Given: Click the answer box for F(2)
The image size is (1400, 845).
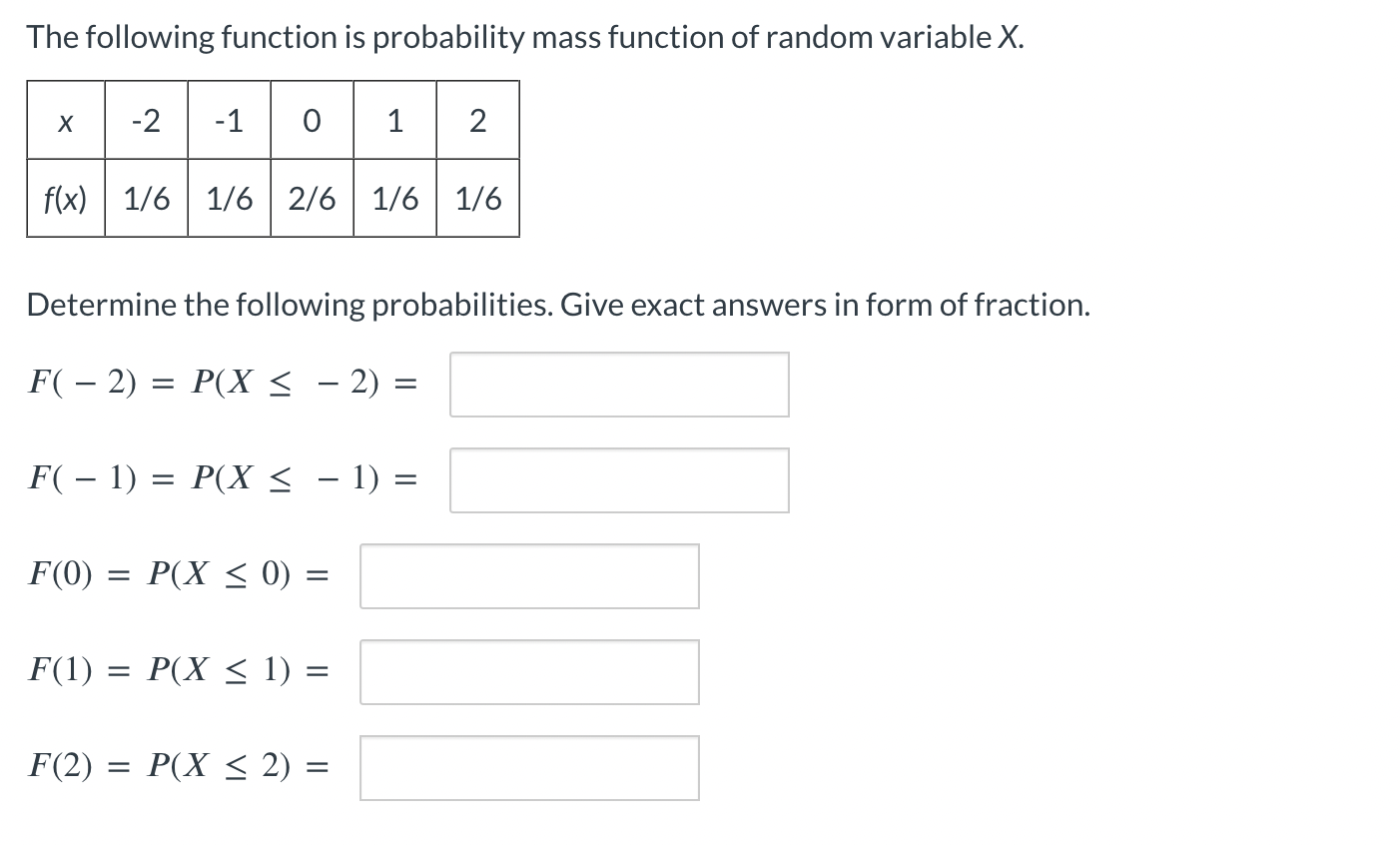Looking at the screenshot, I should point(528,767).
